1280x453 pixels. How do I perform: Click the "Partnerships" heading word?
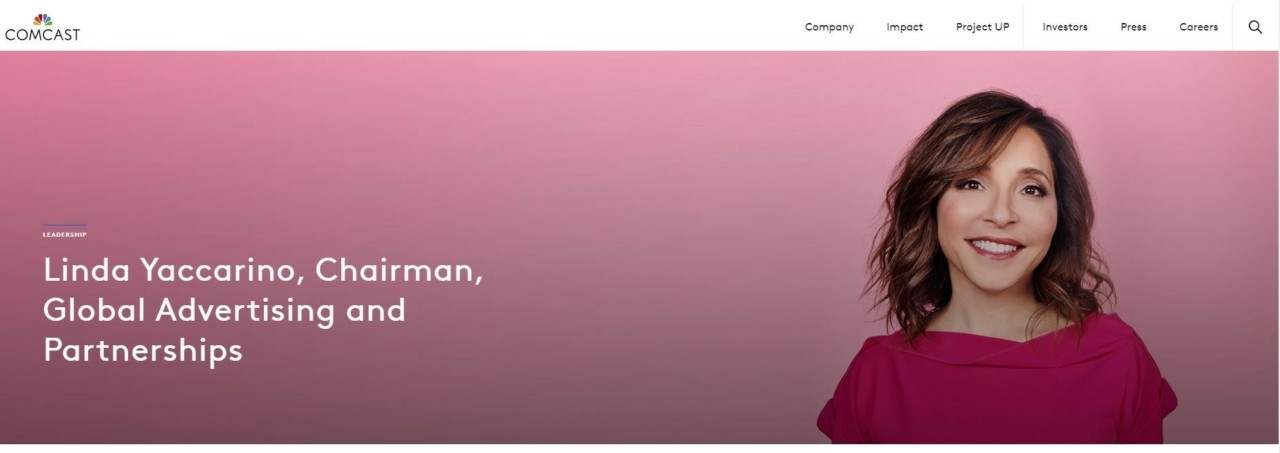click(x=143, y=351)
